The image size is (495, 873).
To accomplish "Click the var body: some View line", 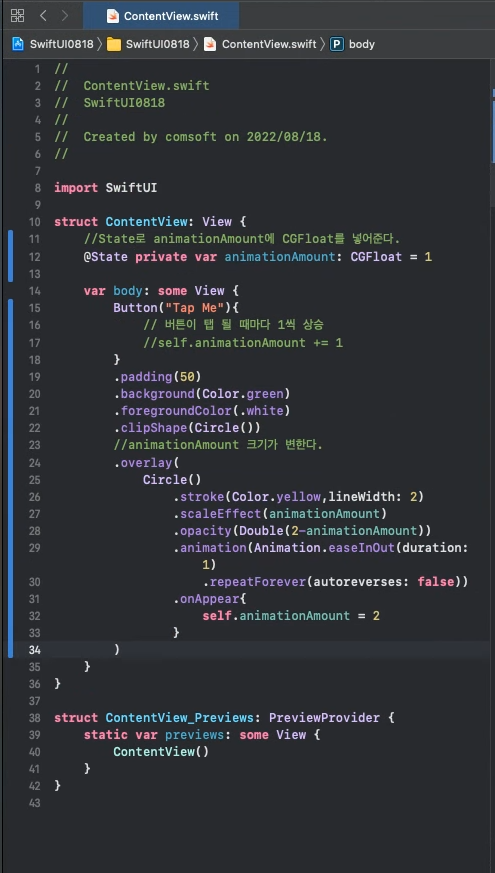I will 161,291.
